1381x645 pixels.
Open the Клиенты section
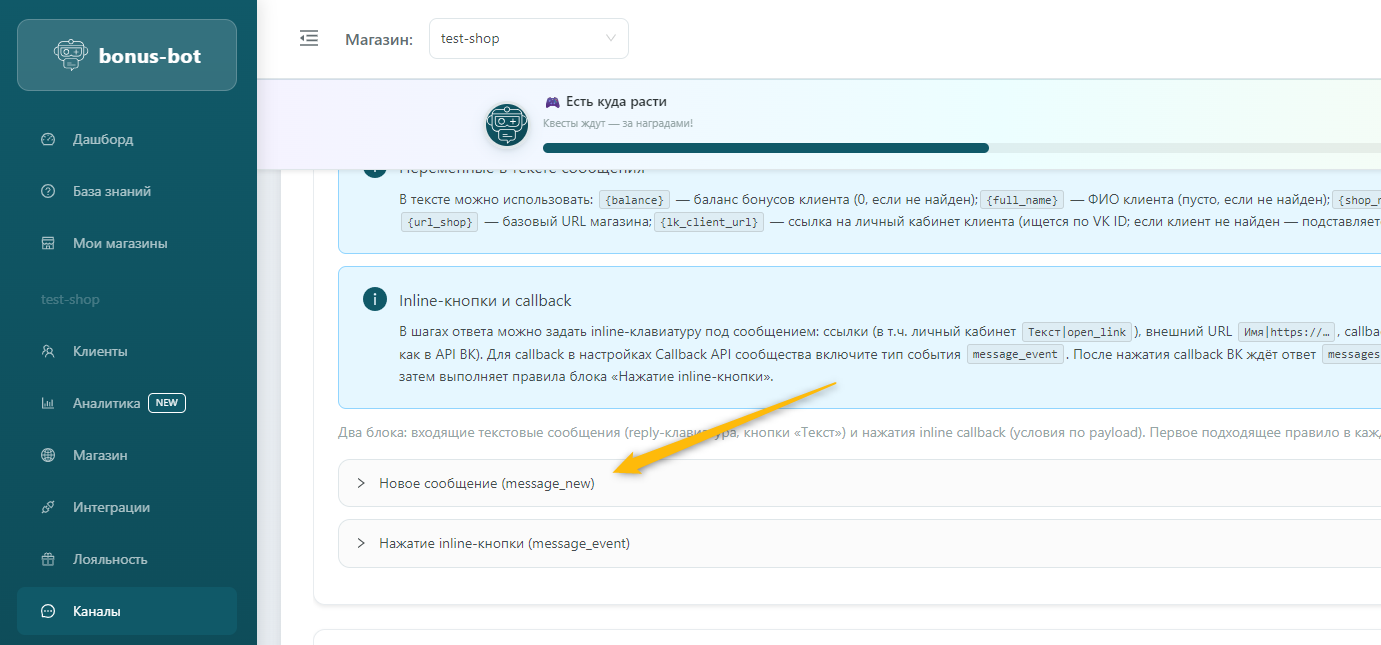pyautogui.click(x=127, y=351)
